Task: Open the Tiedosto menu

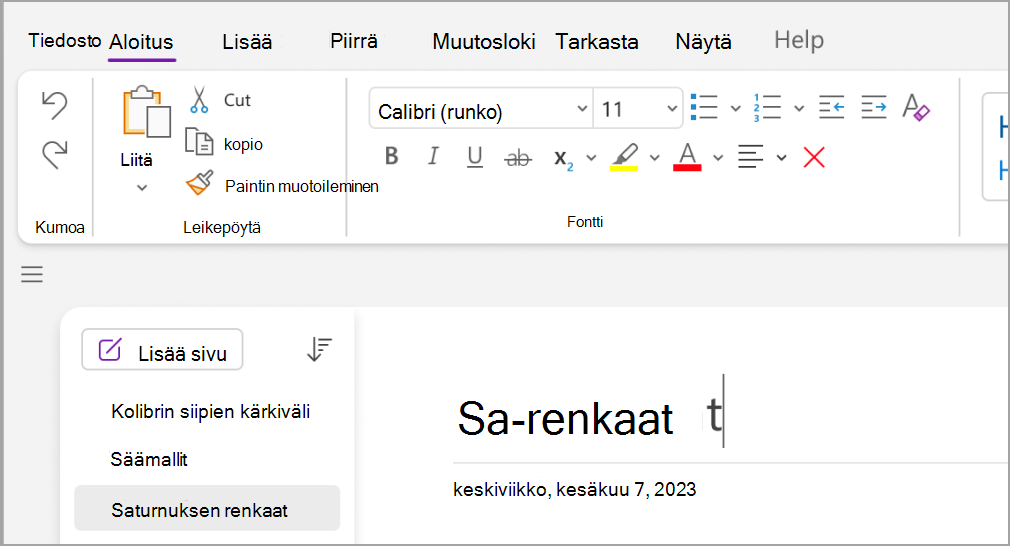Action: pos(64,41)
